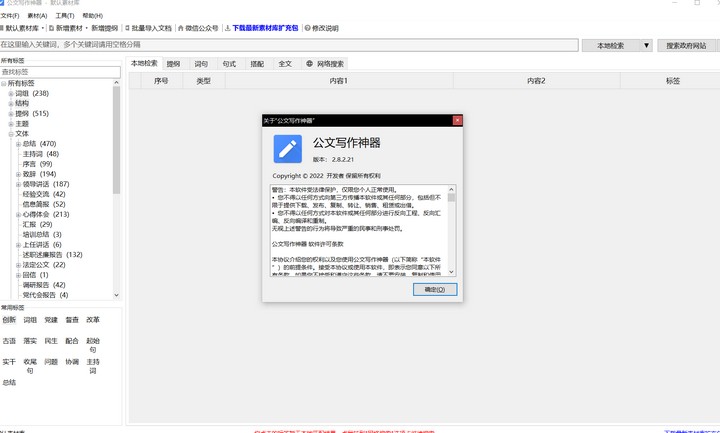Collapse the 文体 tree node

pos(9,133)
